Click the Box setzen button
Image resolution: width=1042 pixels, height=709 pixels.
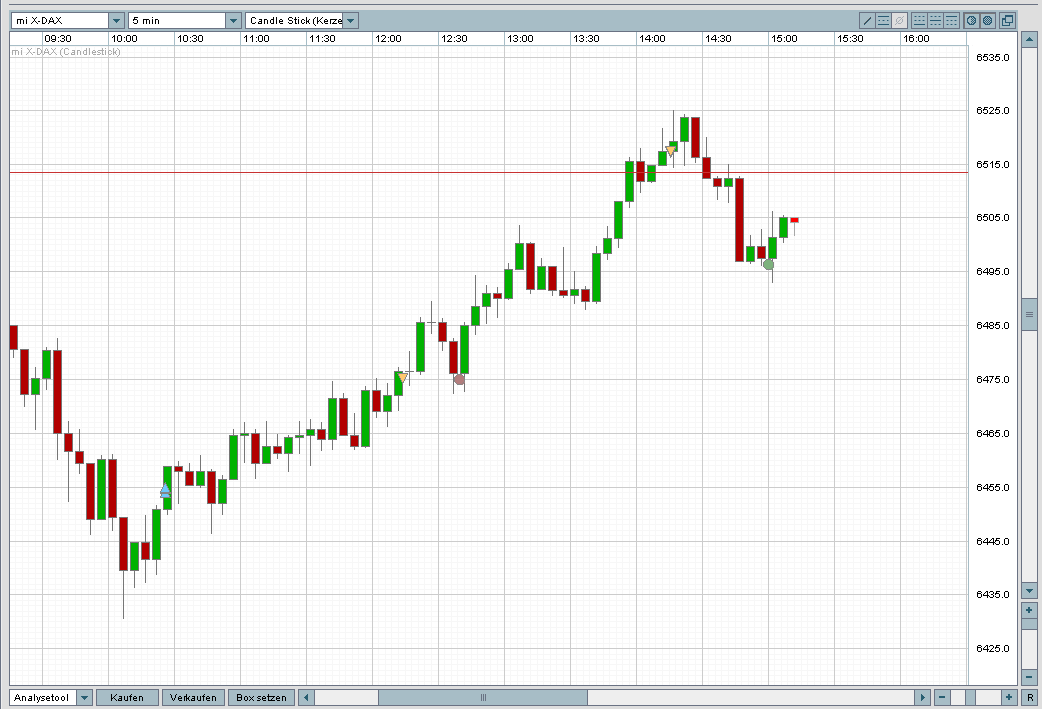261,698
